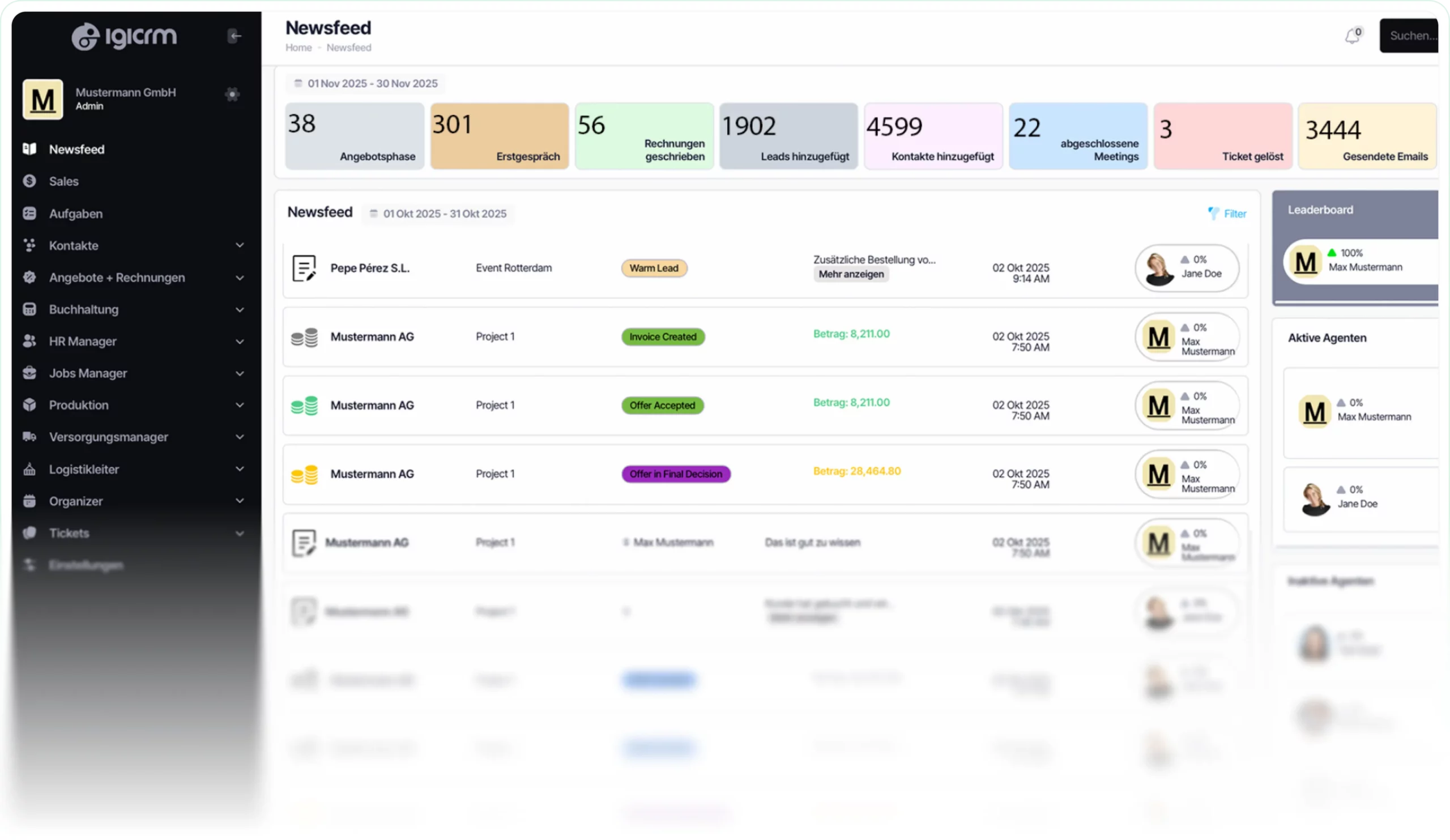1450x840 pixels.
Task: Go to the Aufgaben page
Action: pos(75,214)
